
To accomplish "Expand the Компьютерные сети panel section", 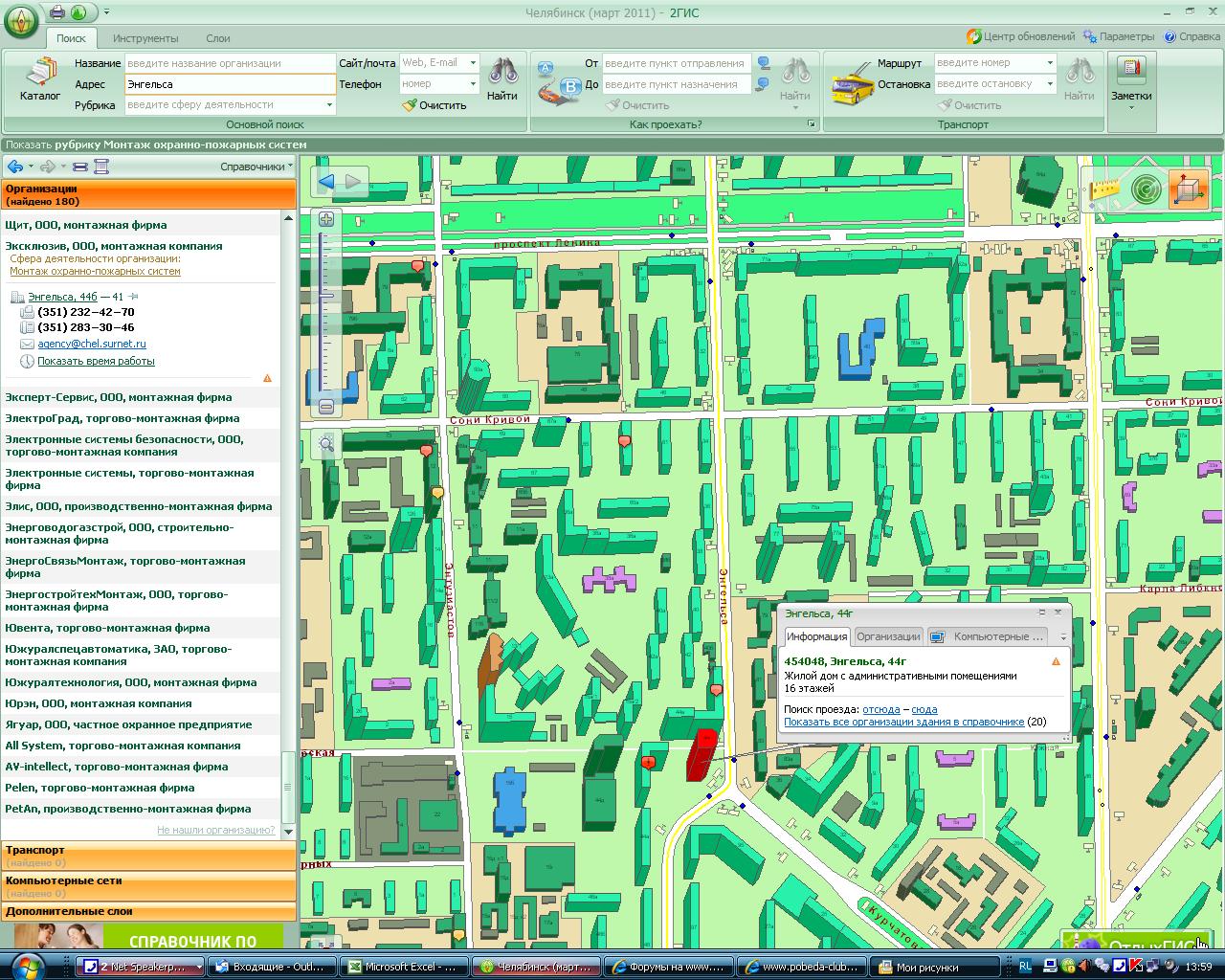I will tap(148, 886).
